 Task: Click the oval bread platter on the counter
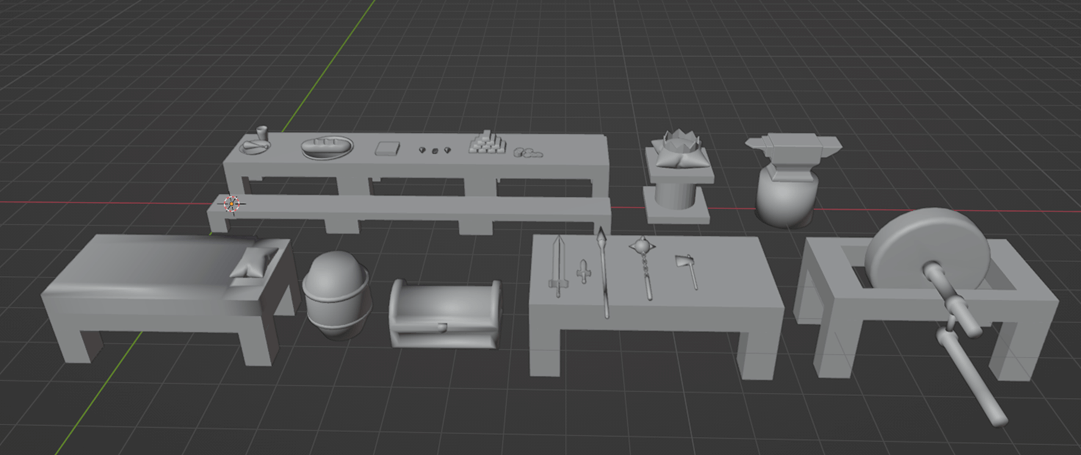point(327,146)
